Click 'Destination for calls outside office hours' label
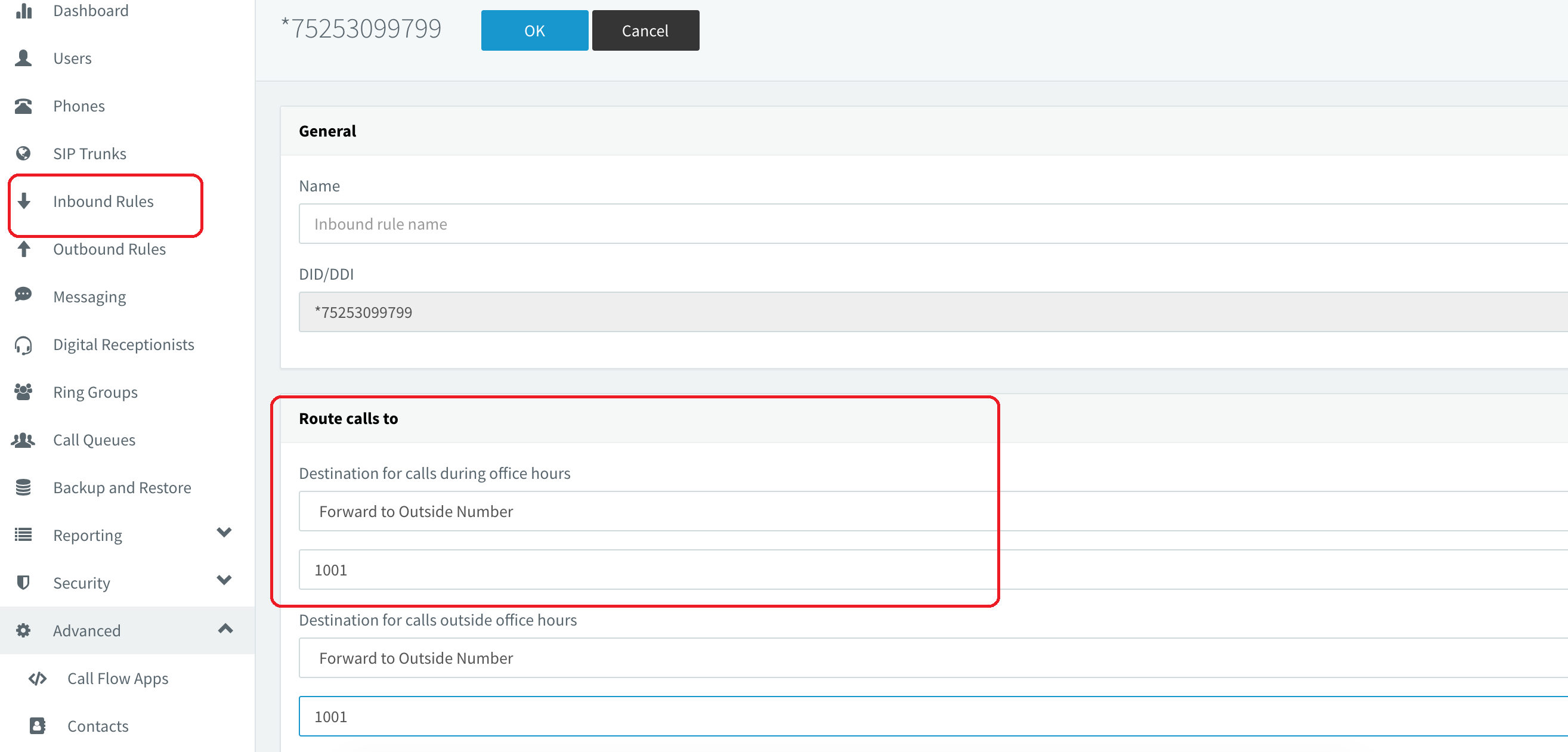 (438, 620)
